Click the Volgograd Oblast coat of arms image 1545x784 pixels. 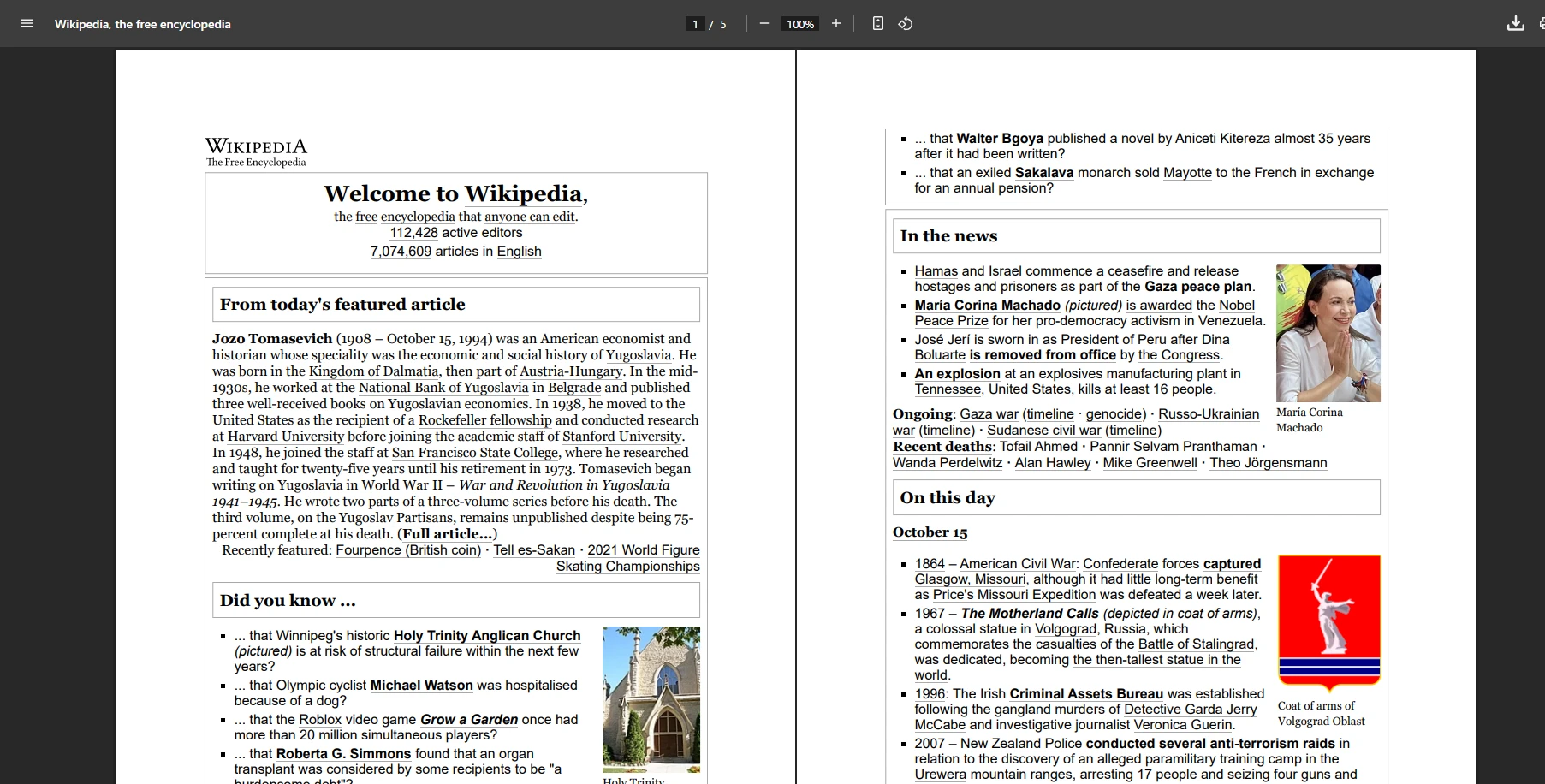(1328, 622)
